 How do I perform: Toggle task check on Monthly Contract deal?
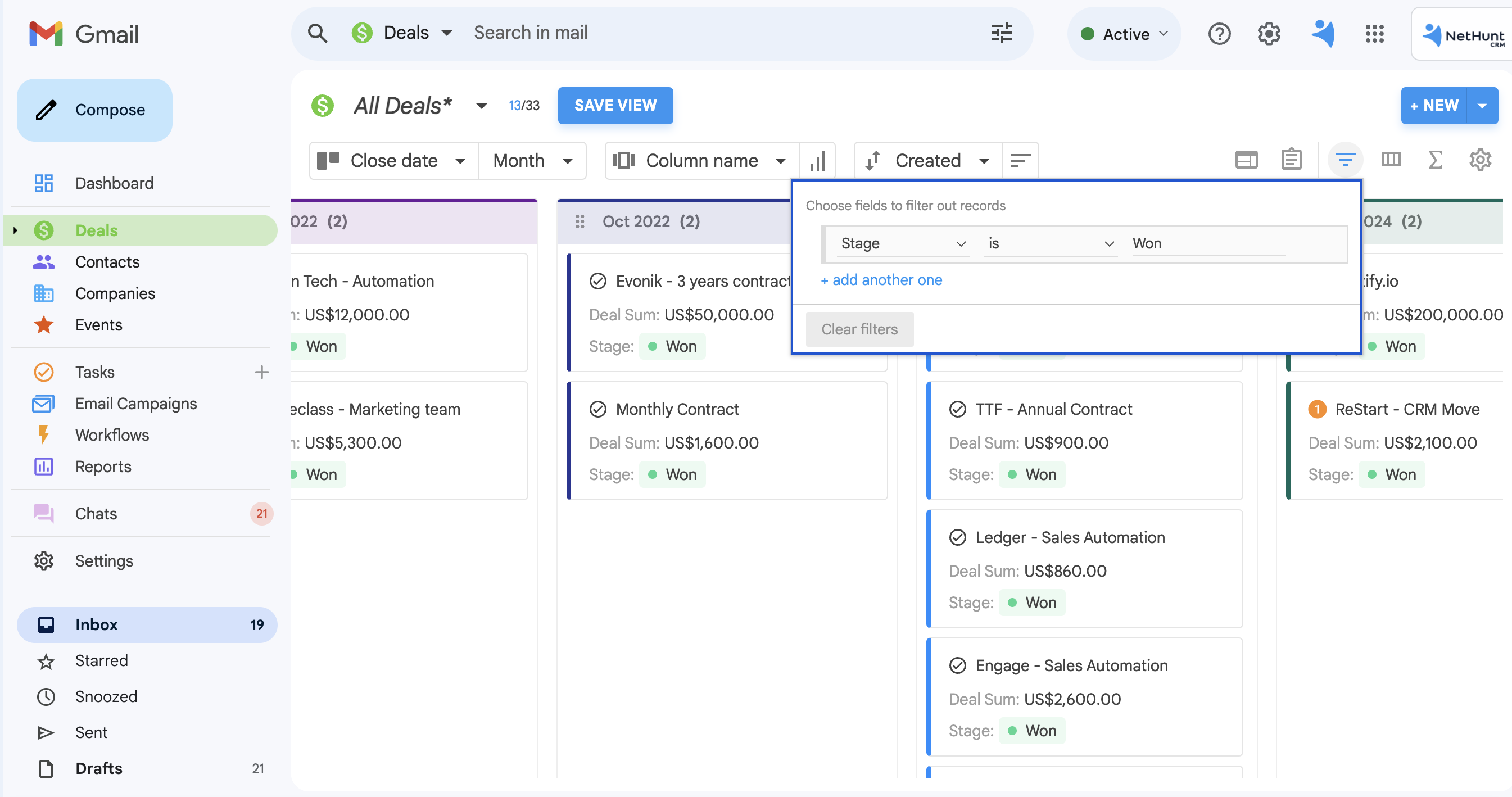point(597,409)
